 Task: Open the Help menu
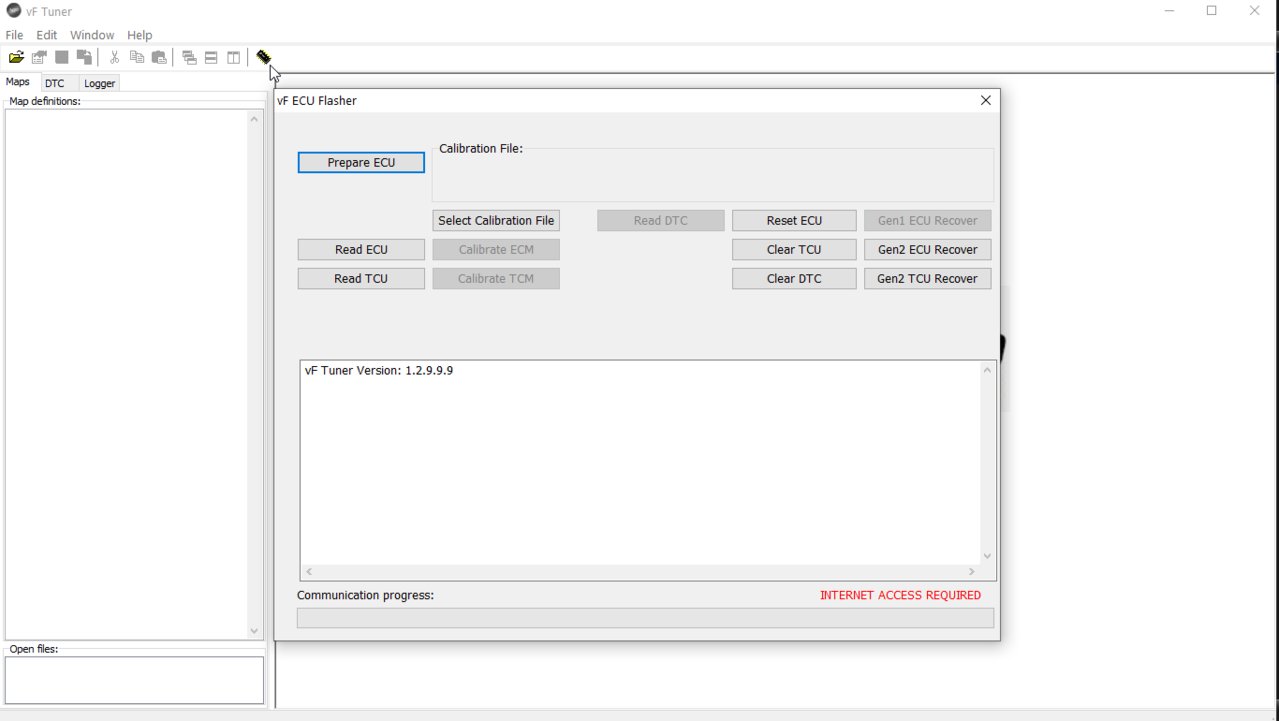tap(140, 35)
